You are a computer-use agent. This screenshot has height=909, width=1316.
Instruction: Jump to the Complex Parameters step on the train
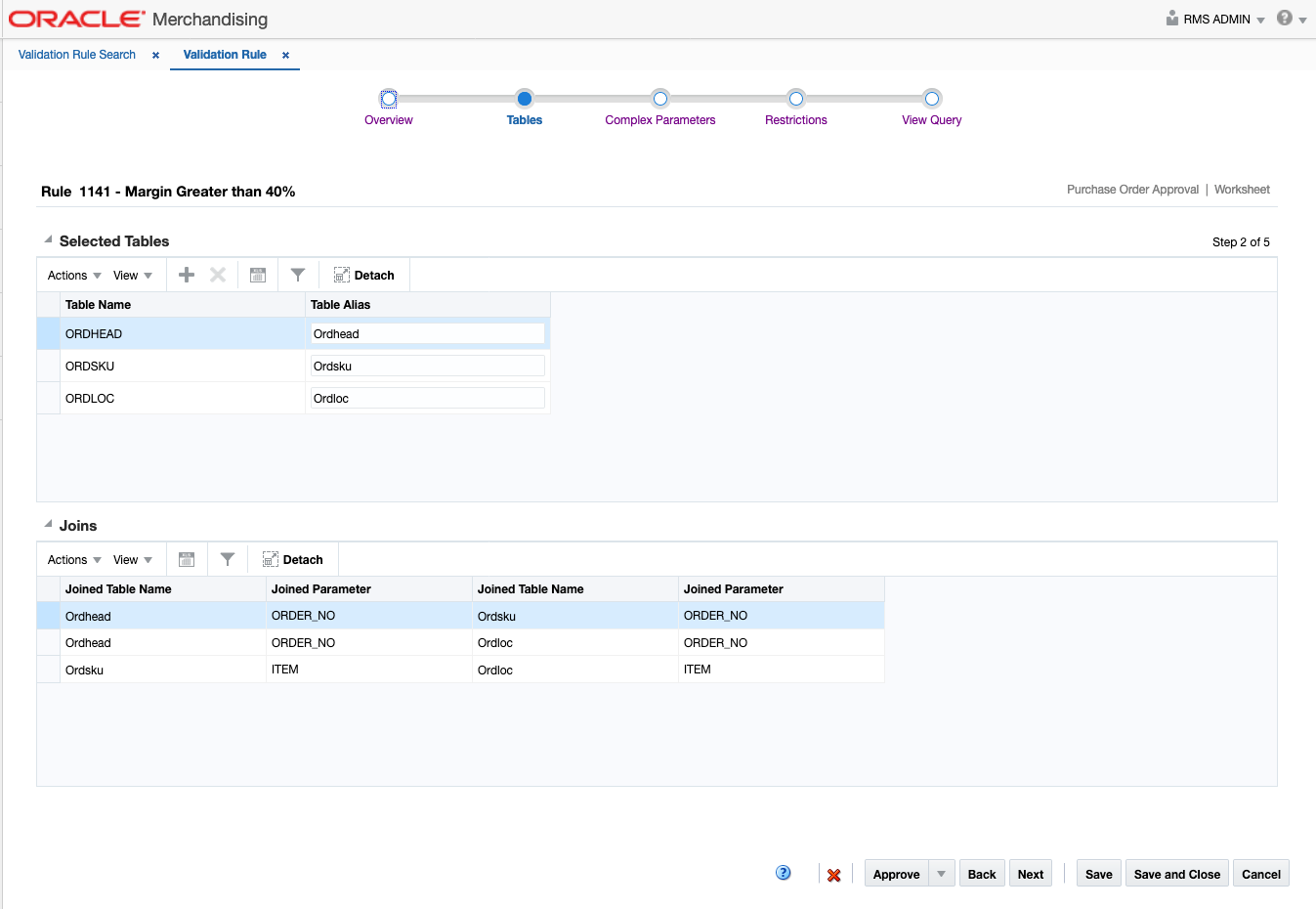(660, 99)
